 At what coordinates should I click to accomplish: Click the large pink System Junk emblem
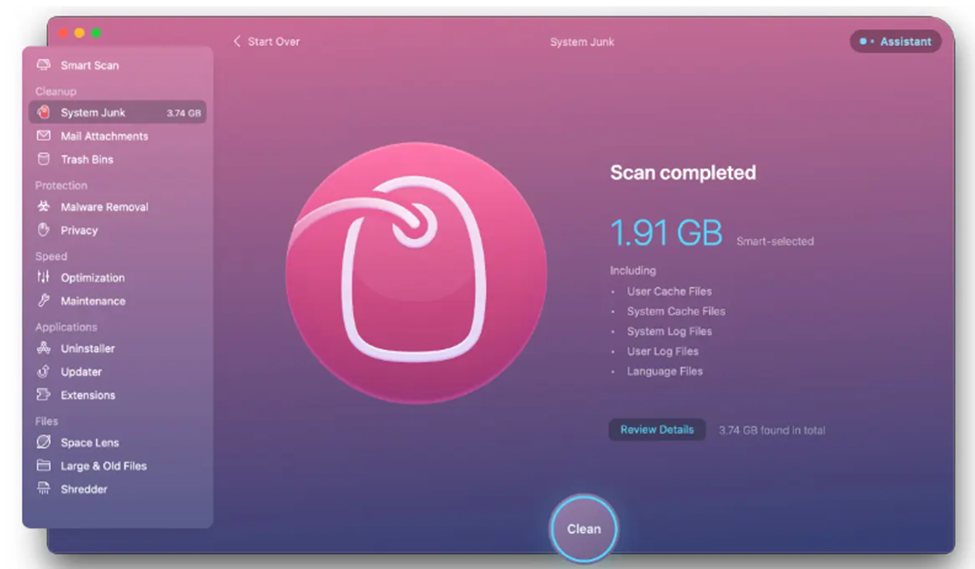click(x=416, y=273)
